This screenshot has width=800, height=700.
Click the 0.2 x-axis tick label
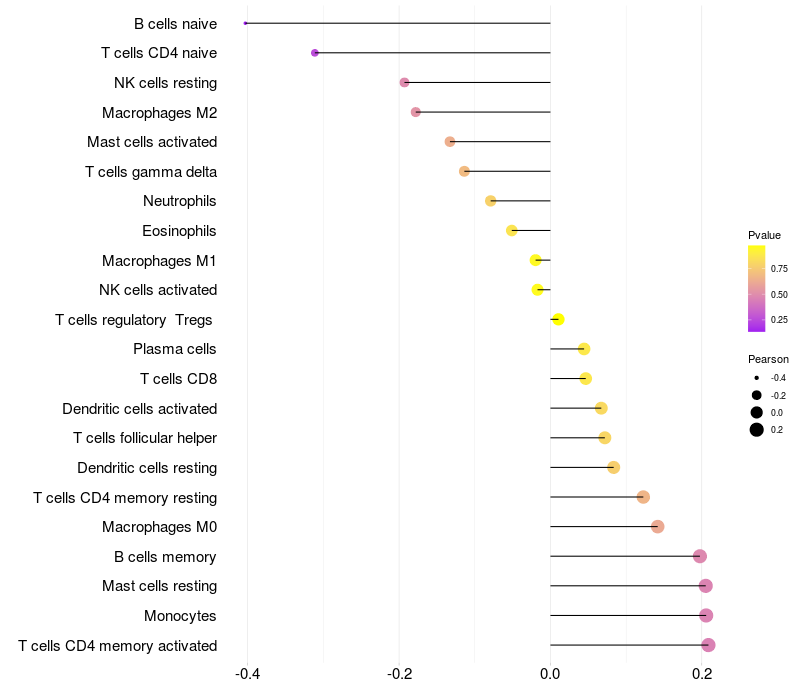tap(702, 674)
